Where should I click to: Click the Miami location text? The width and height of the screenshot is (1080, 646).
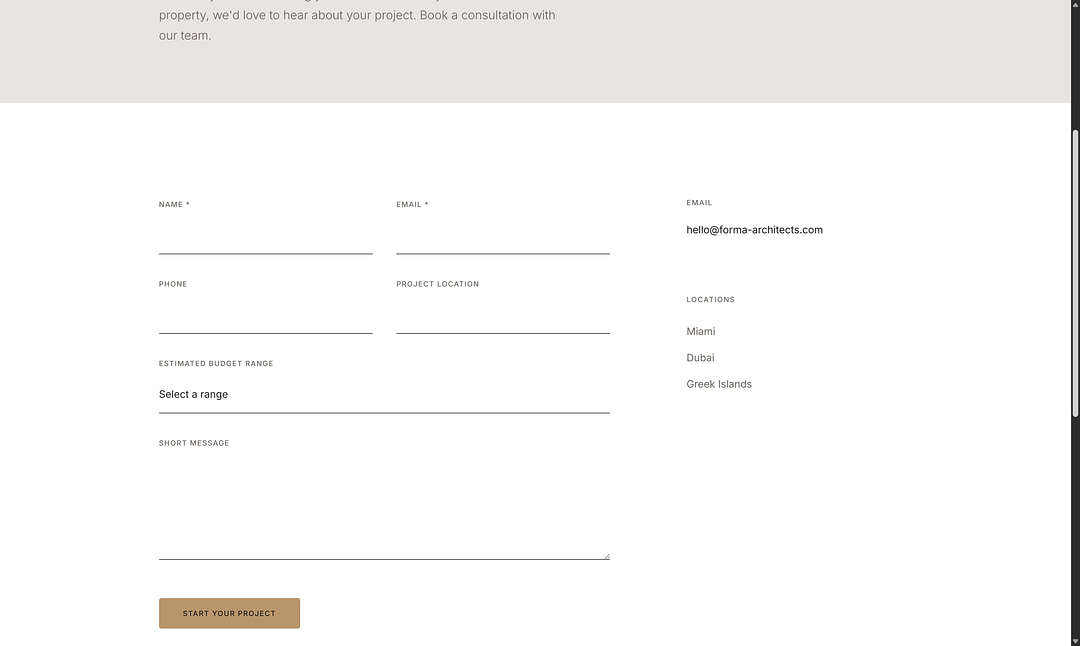(x=700, y=331)
